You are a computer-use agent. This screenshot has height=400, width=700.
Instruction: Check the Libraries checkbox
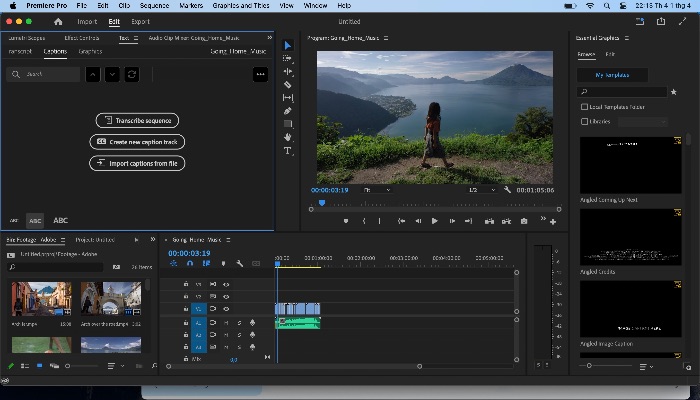click(x=584, y=121)
